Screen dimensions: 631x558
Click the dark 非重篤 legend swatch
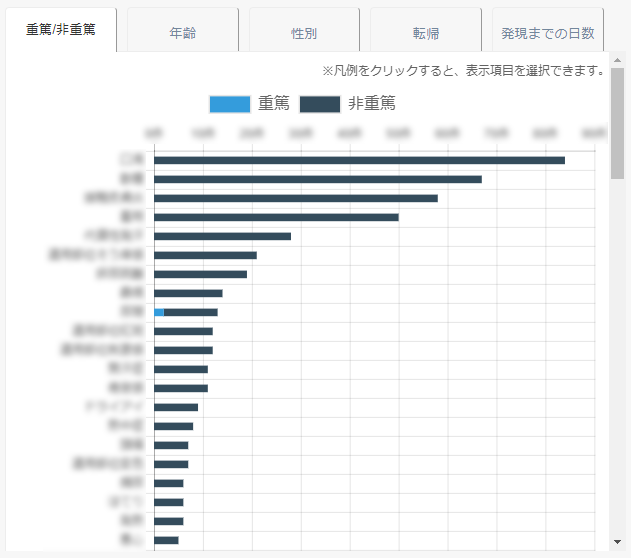point(320,104)
